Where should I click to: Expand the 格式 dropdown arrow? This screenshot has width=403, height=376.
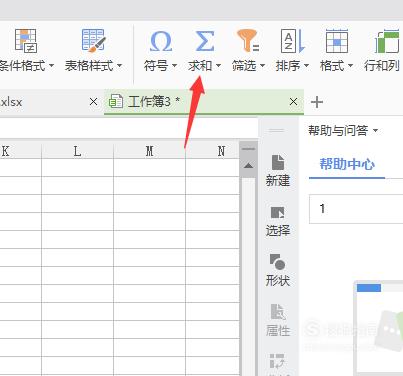[x=350, y=66]
